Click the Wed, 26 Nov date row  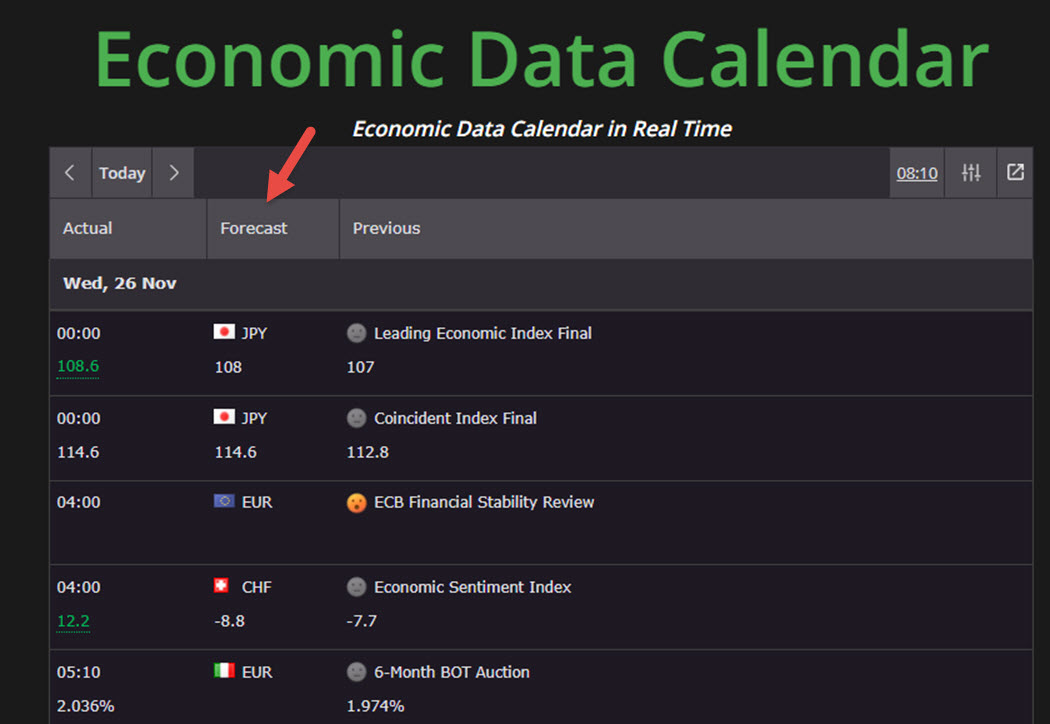(x=120, y=283)
